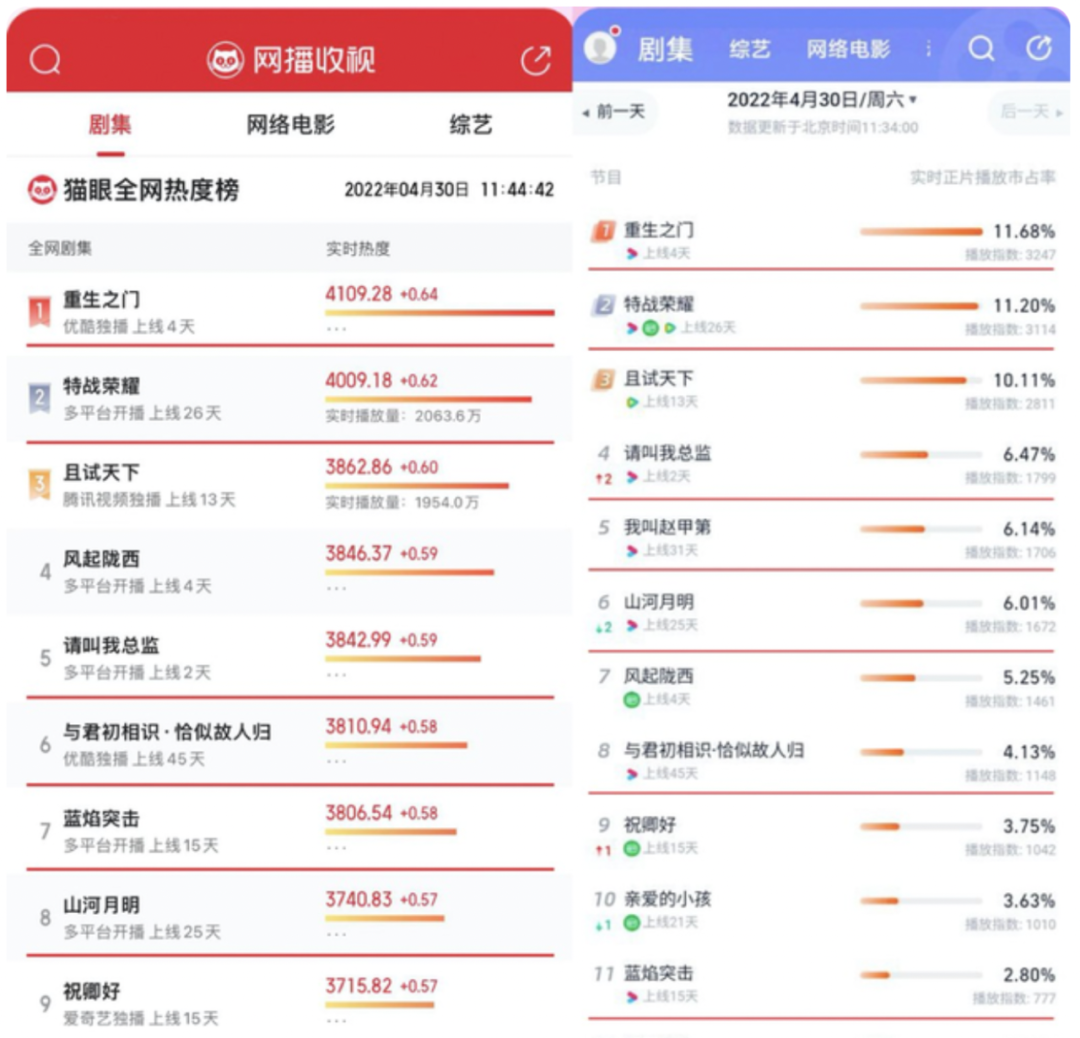This screenshot has height=1038, width=1080.
Task: Tap the 11.68% share bar for 重生之门
Action: coord(922,231)
